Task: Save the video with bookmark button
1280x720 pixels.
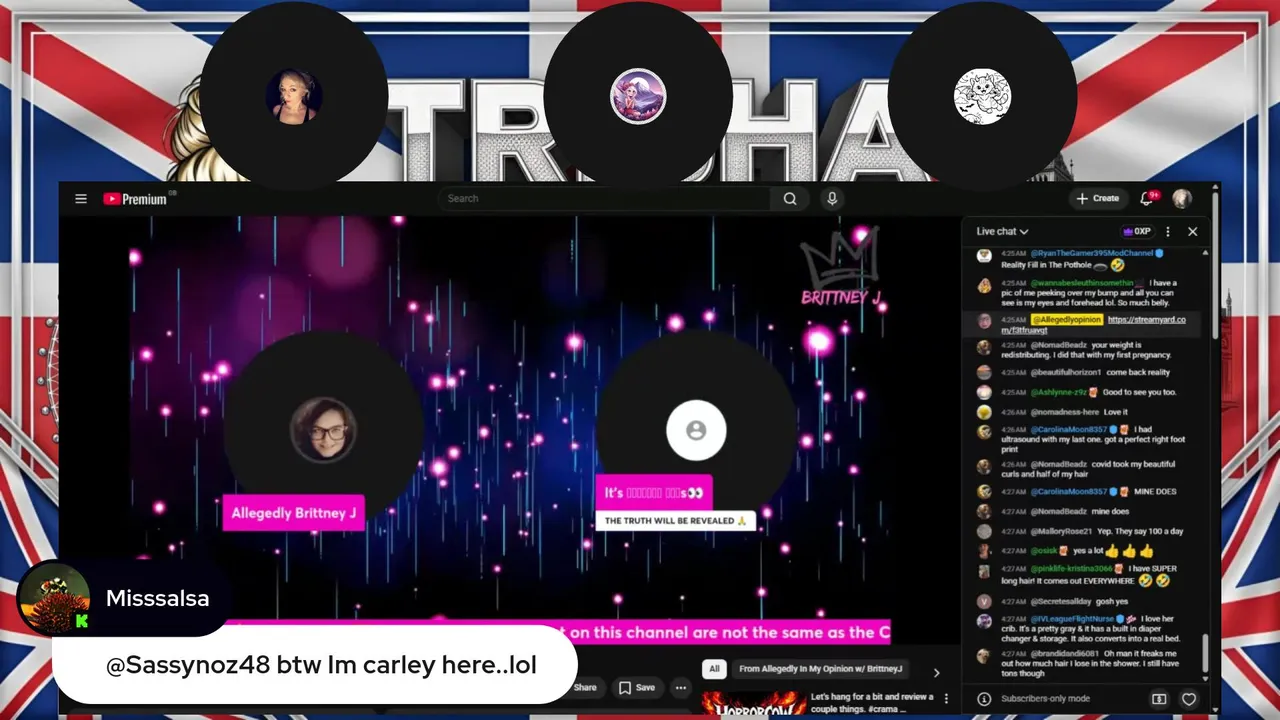Action: tap(636, 687)
